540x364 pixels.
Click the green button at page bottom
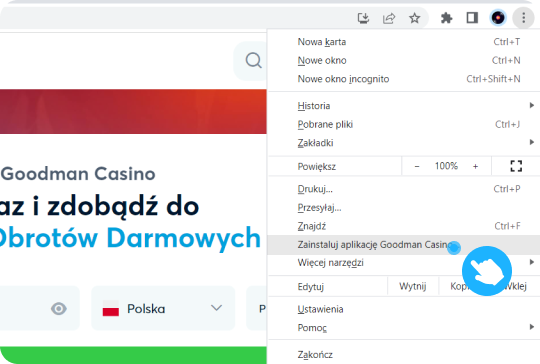[133, 355]
